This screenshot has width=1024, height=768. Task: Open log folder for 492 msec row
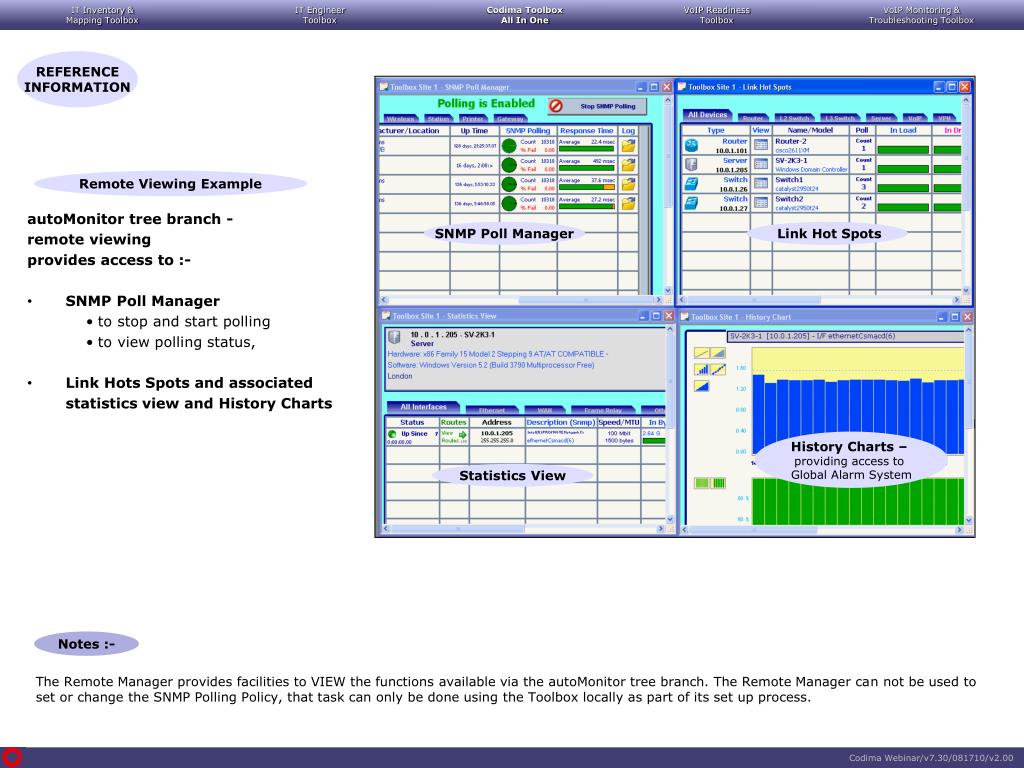628,165
